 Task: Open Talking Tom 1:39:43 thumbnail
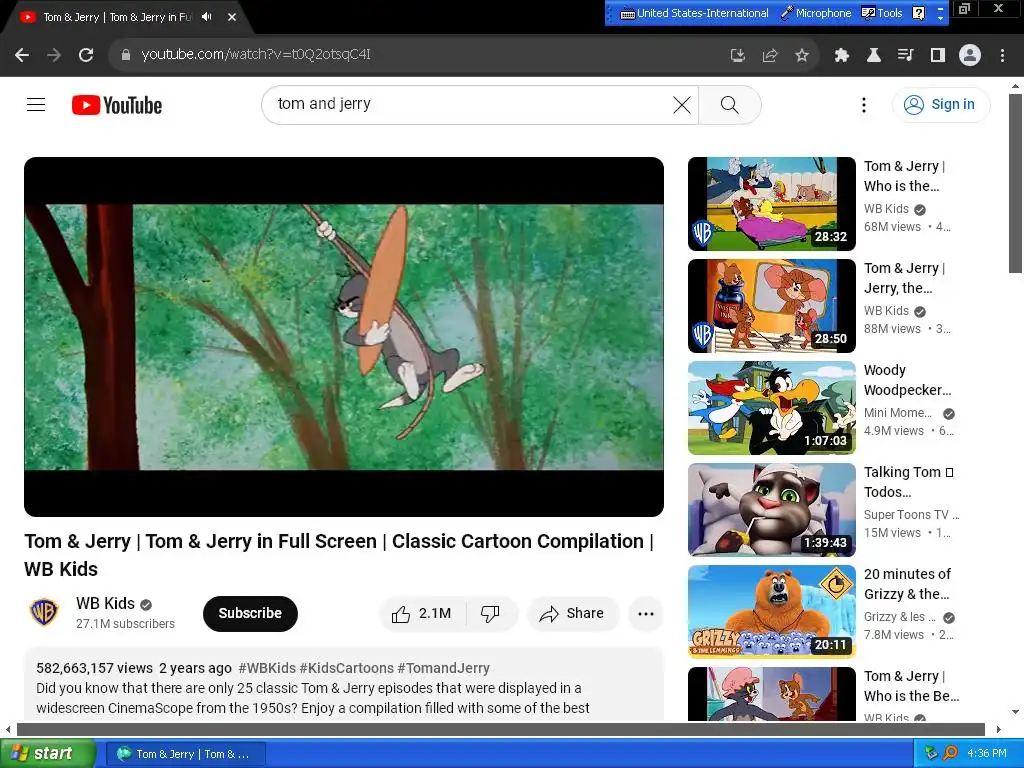[771, 509]
